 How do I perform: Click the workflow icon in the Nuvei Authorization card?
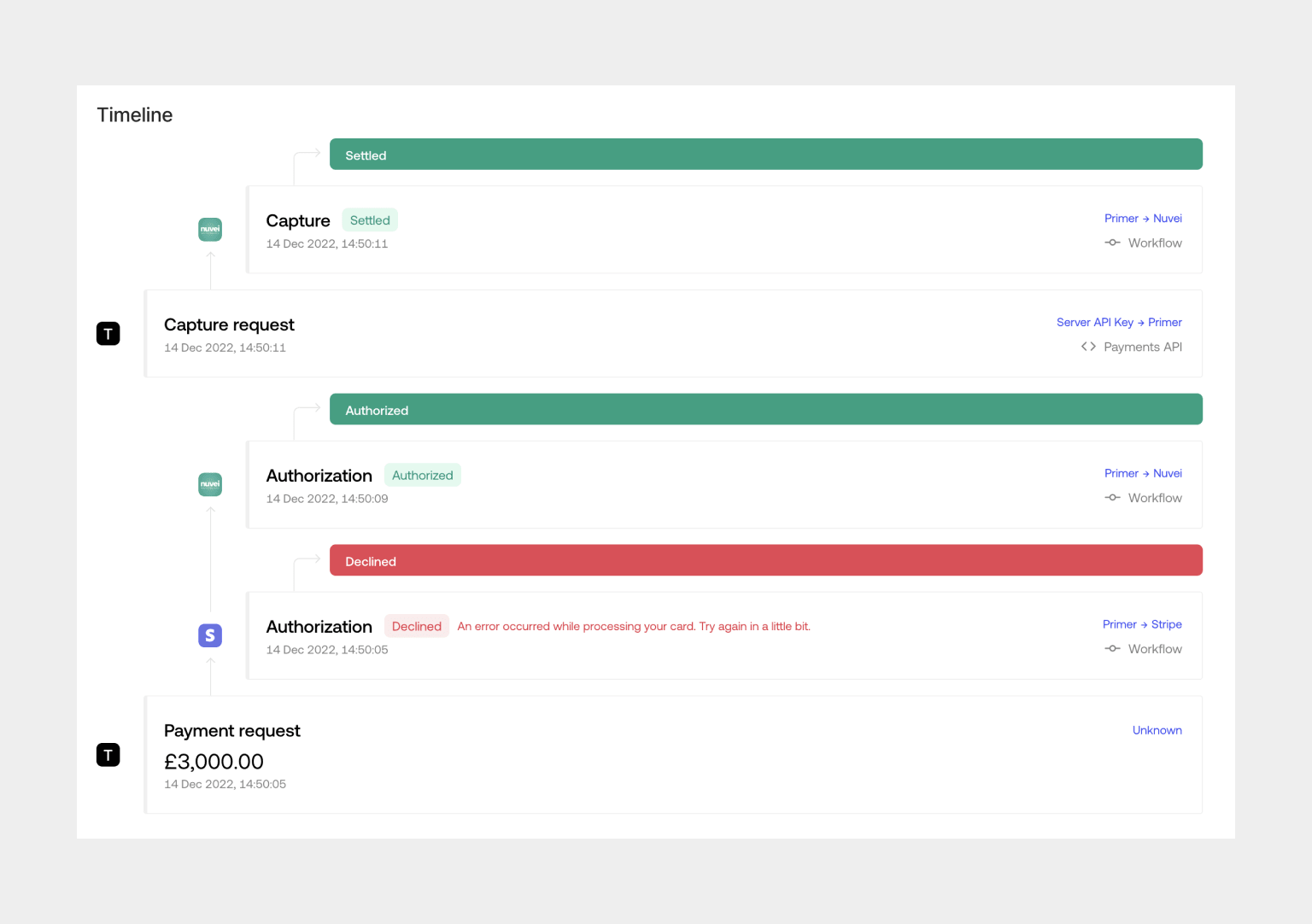(1112, 498)
